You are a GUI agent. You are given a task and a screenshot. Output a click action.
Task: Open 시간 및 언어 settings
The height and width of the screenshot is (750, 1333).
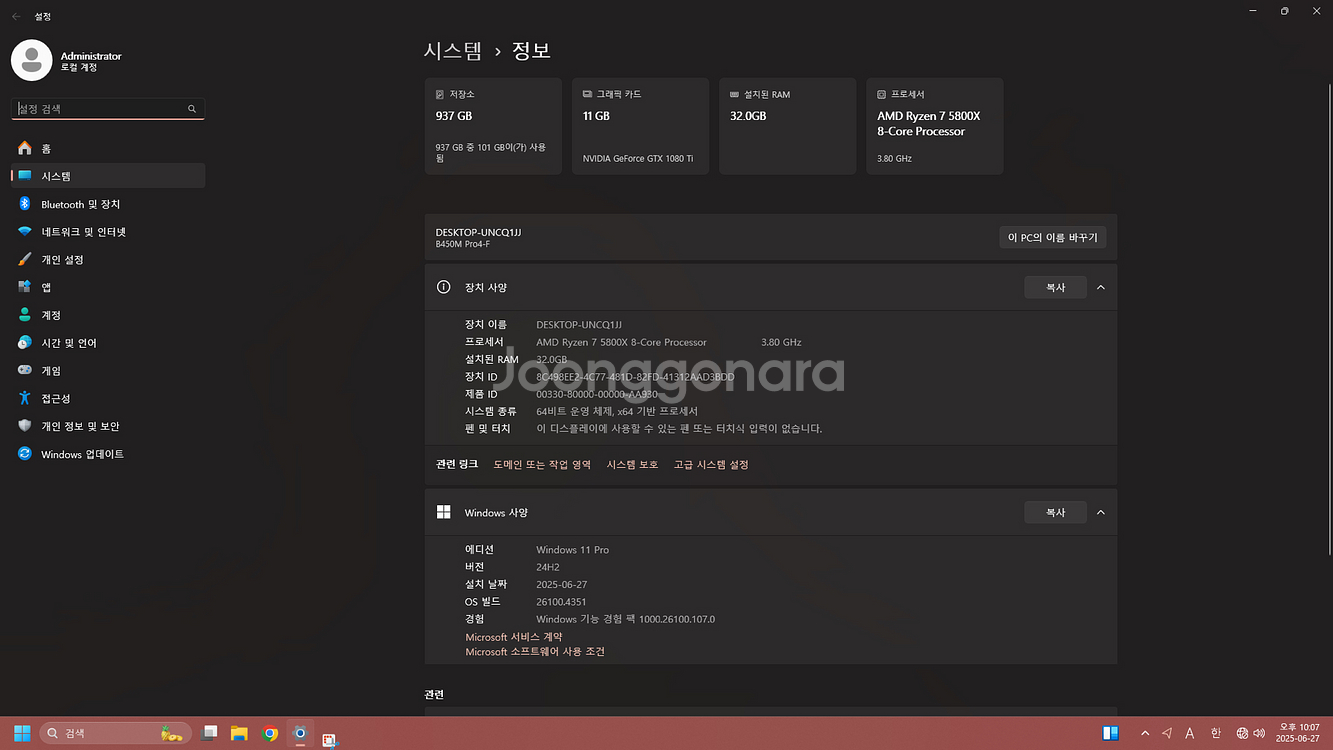click(x=108, y=343)
